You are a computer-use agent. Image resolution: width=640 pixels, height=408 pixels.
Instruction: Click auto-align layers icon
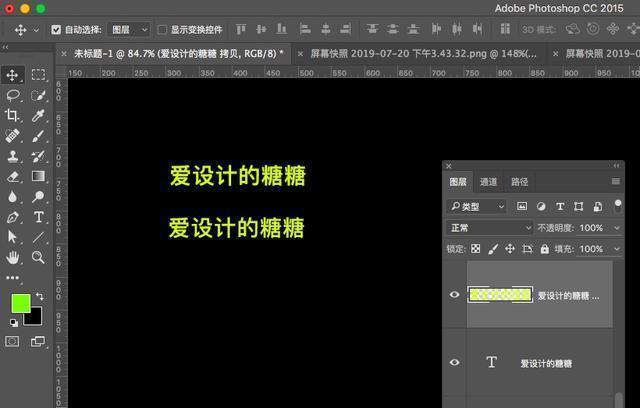point(505,29)
